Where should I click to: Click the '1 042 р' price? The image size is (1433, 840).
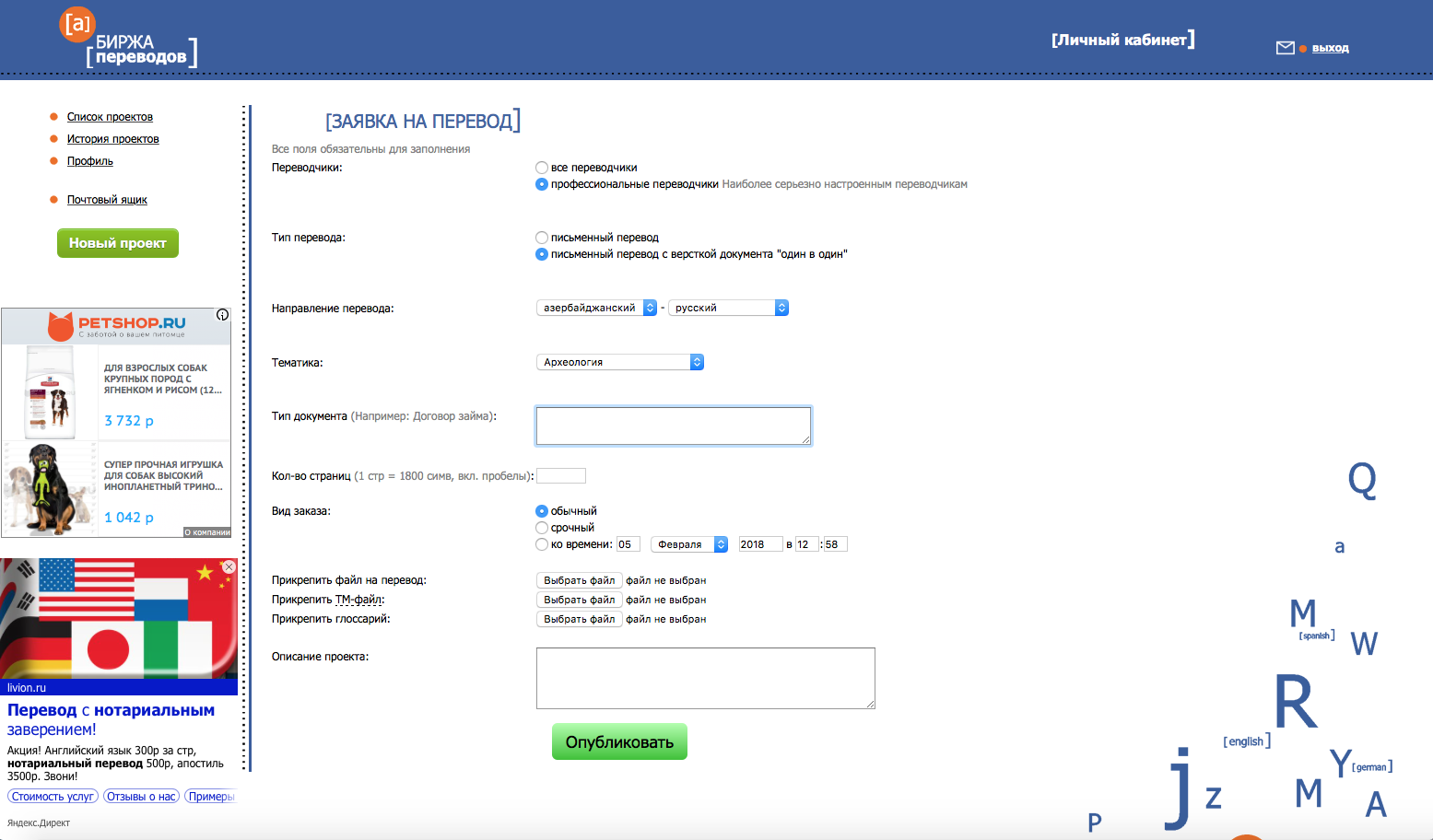129,518
